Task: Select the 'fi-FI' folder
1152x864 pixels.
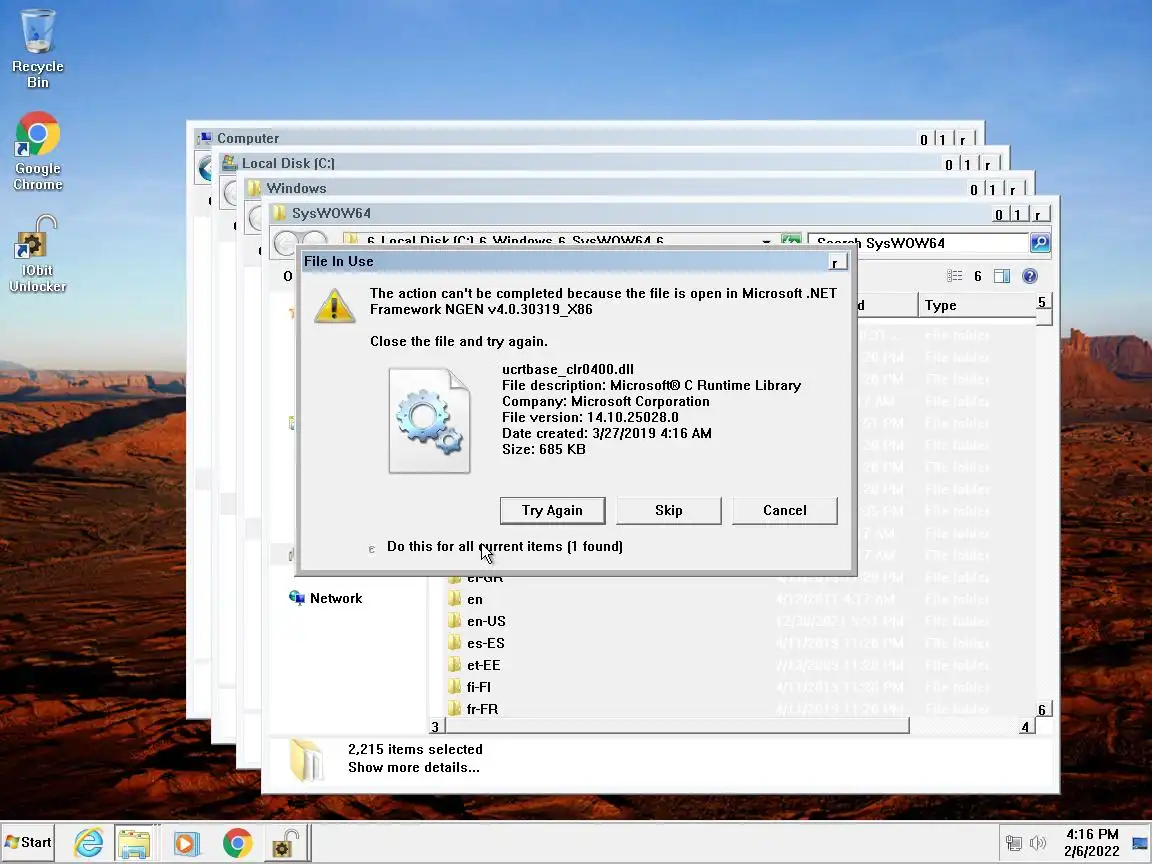Action: coord(478,688)
